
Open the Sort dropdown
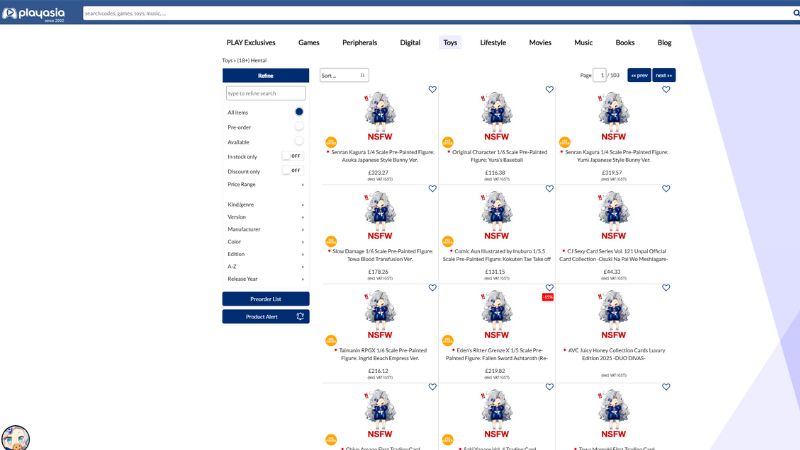coord(344,76)
